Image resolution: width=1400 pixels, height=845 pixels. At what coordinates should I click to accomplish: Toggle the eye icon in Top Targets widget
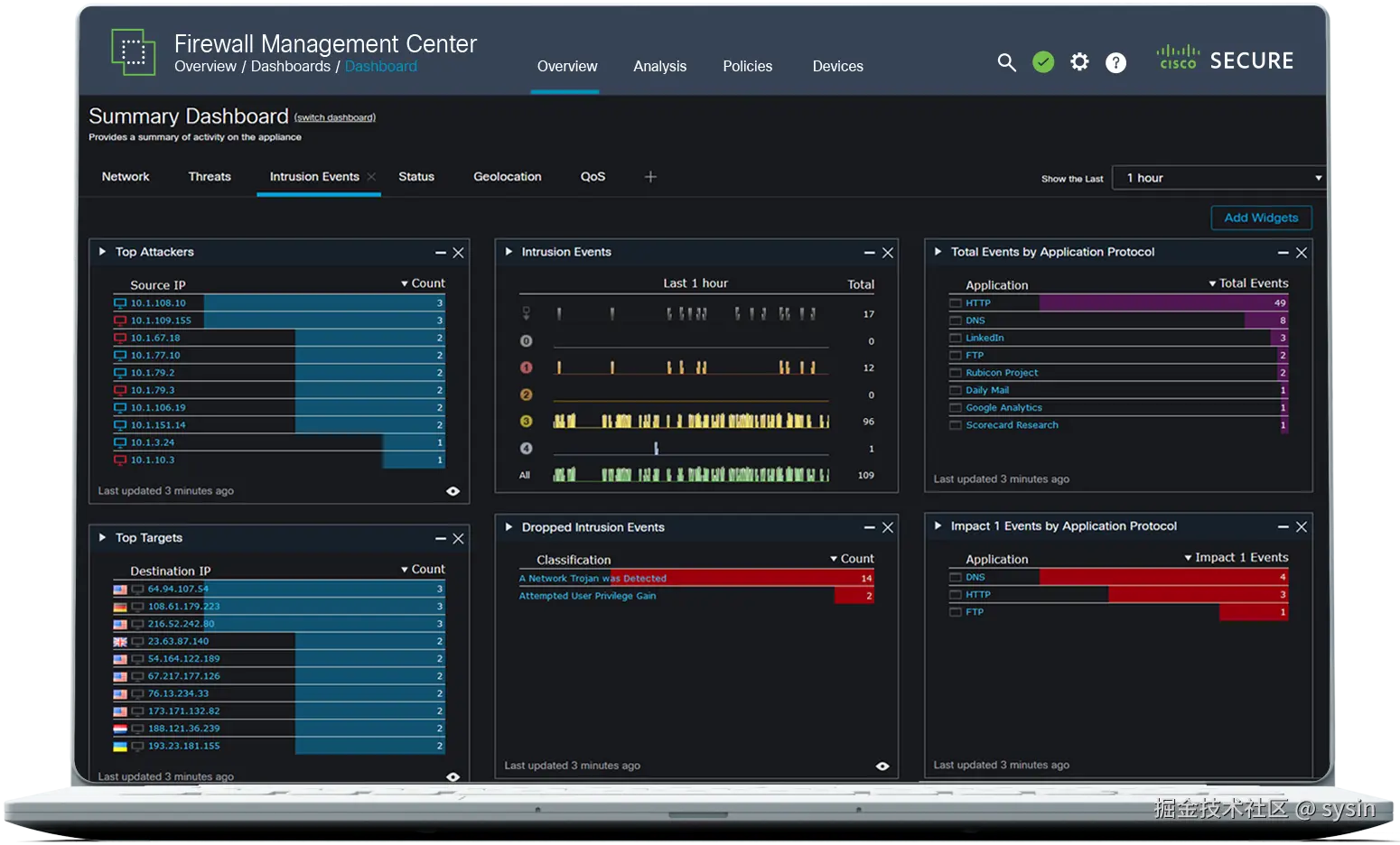pos(453,776)
